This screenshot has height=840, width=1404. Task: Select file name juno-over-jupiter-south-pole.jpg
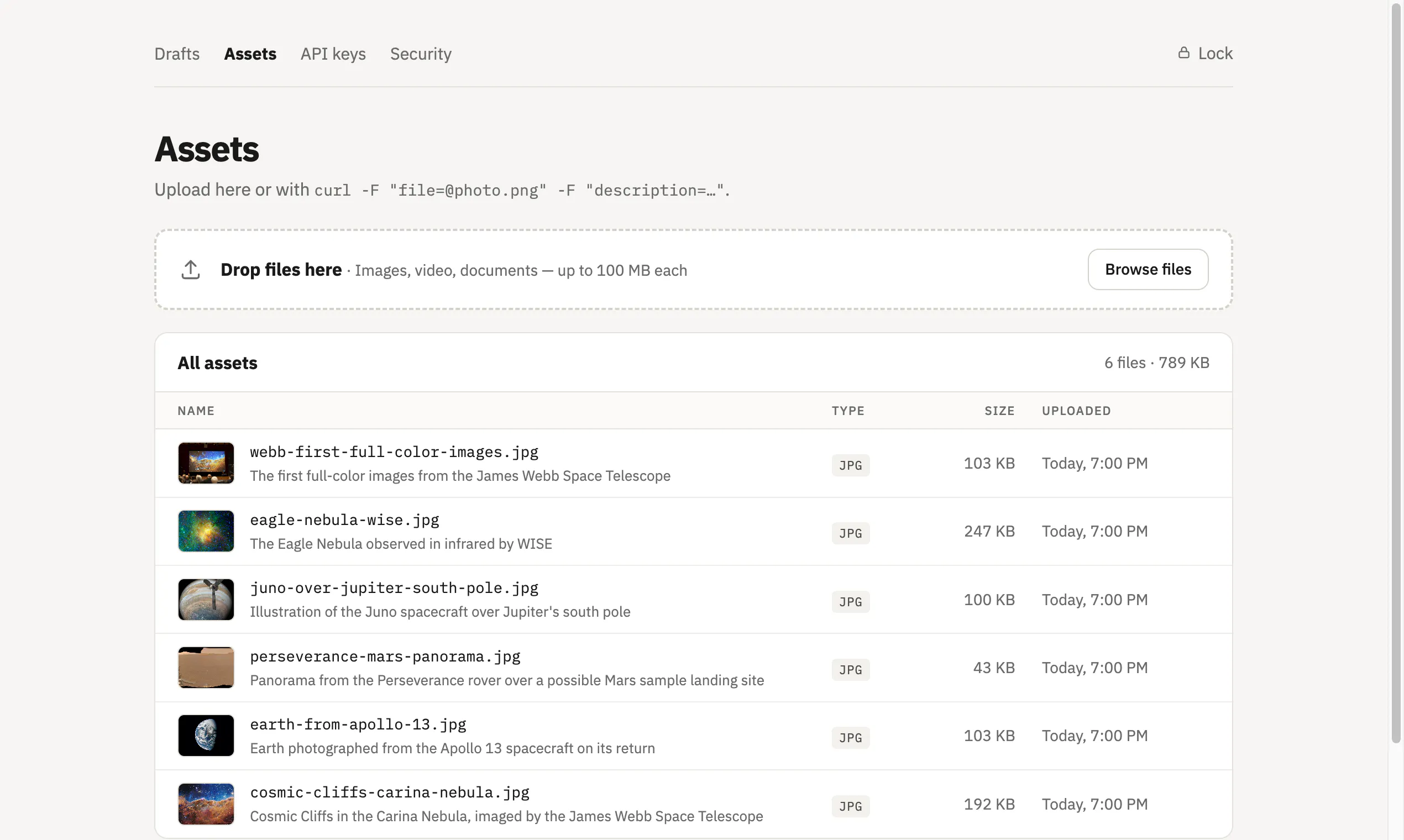(x=394, y=588)
